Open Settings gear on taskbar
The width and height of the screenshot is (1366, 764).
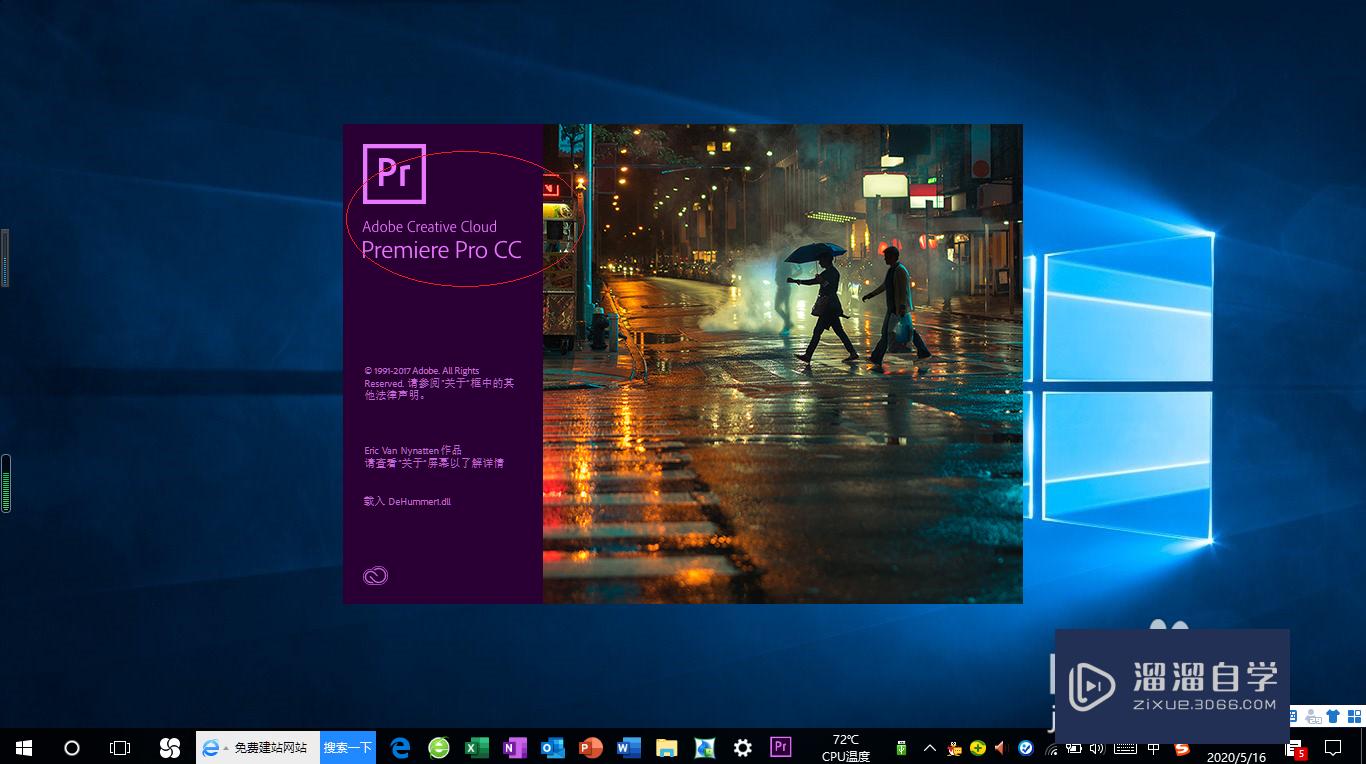[x=743, y=747]
